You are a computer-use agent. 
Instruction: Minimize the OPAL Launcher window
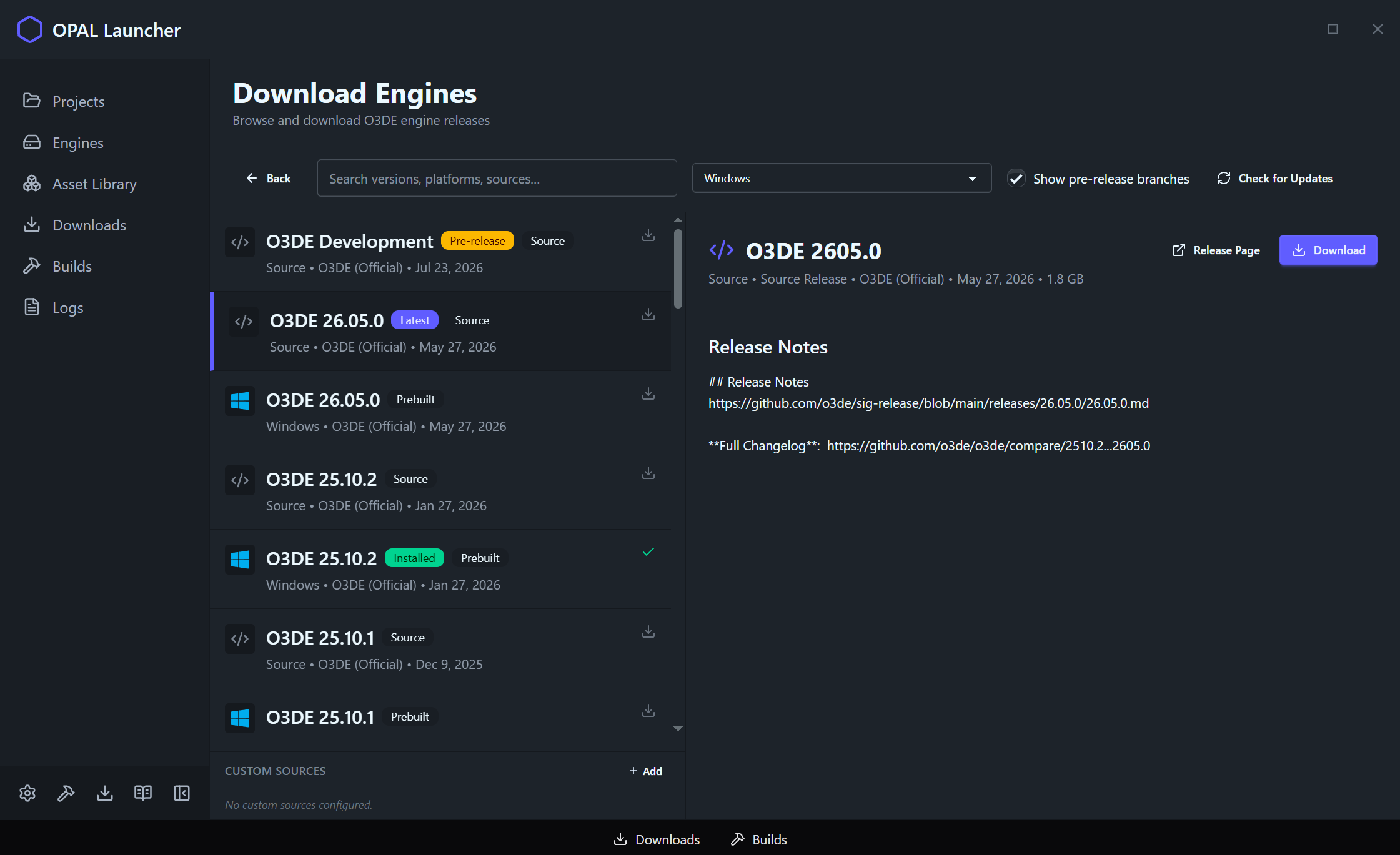[x=1288, y=29]
